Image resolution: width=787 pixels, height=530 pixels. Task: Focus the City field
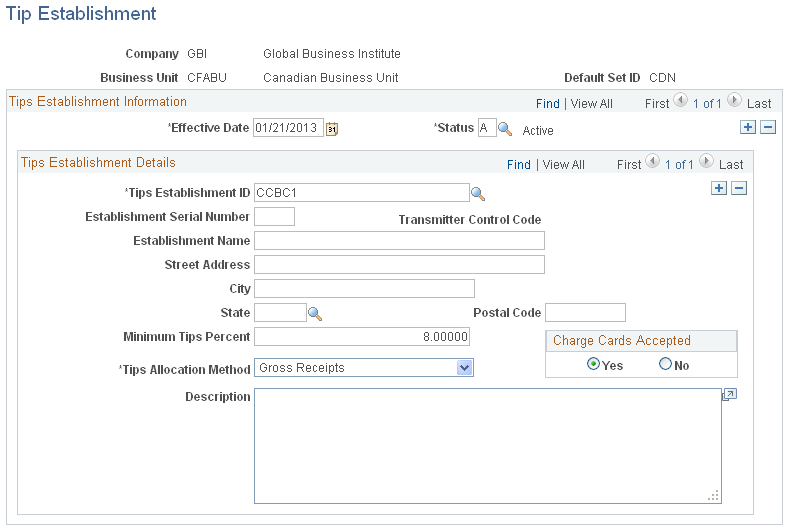point(364,289)
